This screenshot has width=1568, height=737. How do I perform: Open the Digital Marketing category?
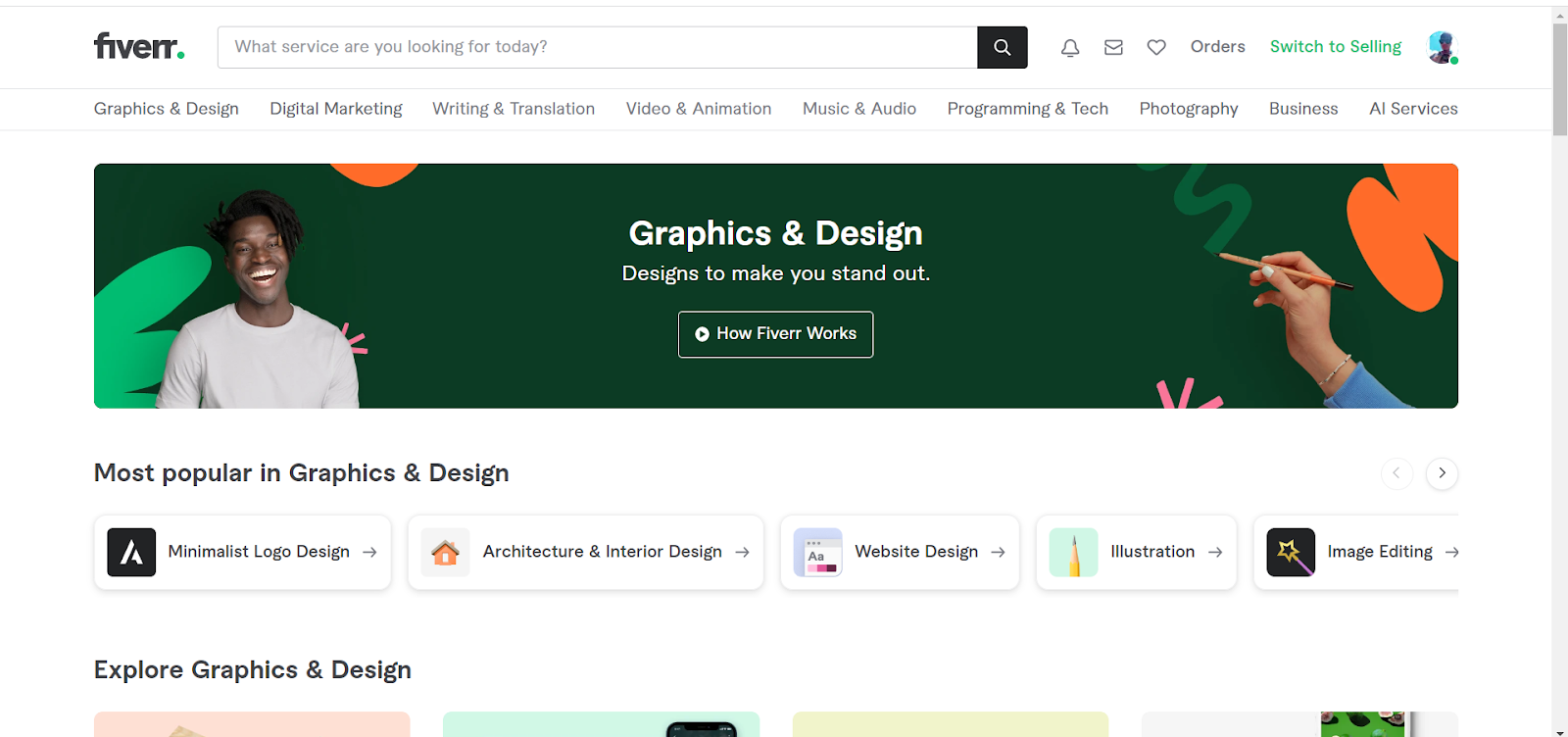(336, 109)
